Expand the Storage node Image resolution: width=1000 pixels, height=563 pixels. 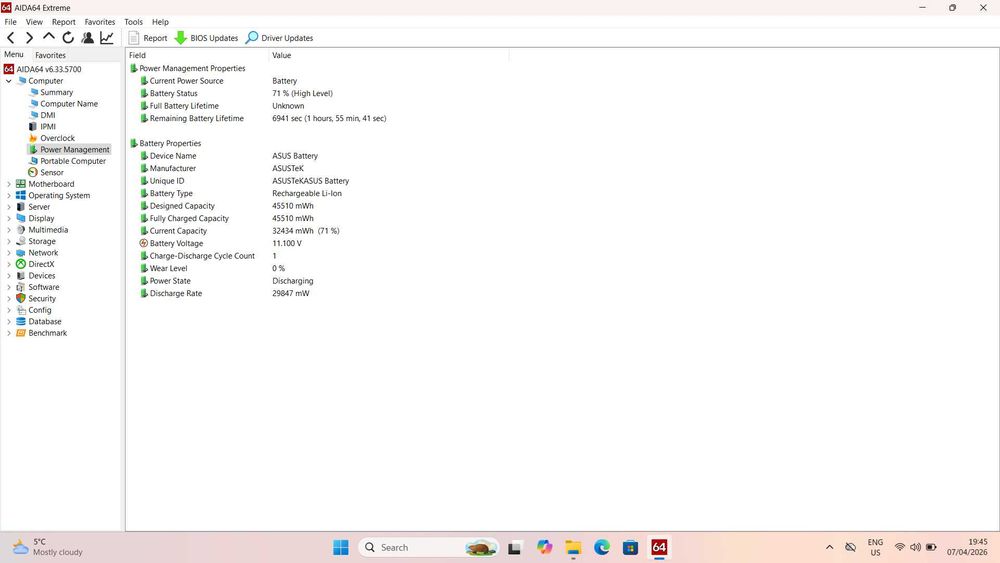(8, 242)
